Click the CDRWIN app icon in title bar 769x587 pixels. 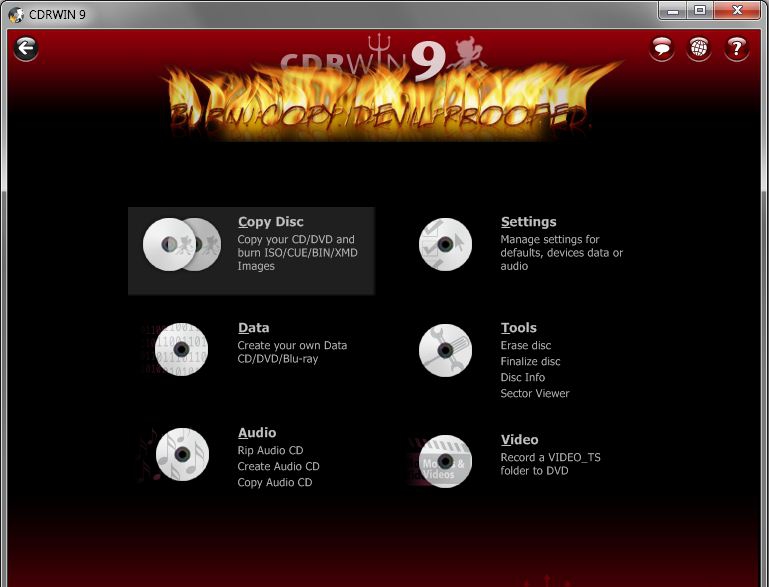[16, 15]
